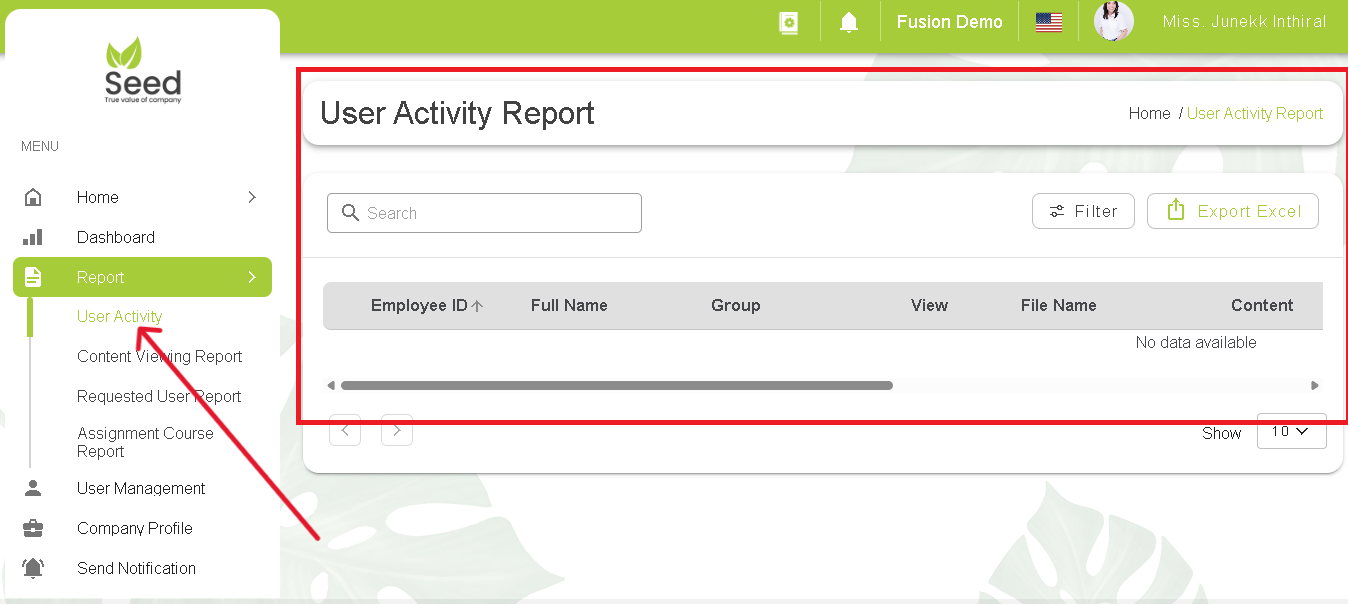This screenshot has width=1348, height=604.
Task: Click the Export Excel button
Action: [1232, 211]
